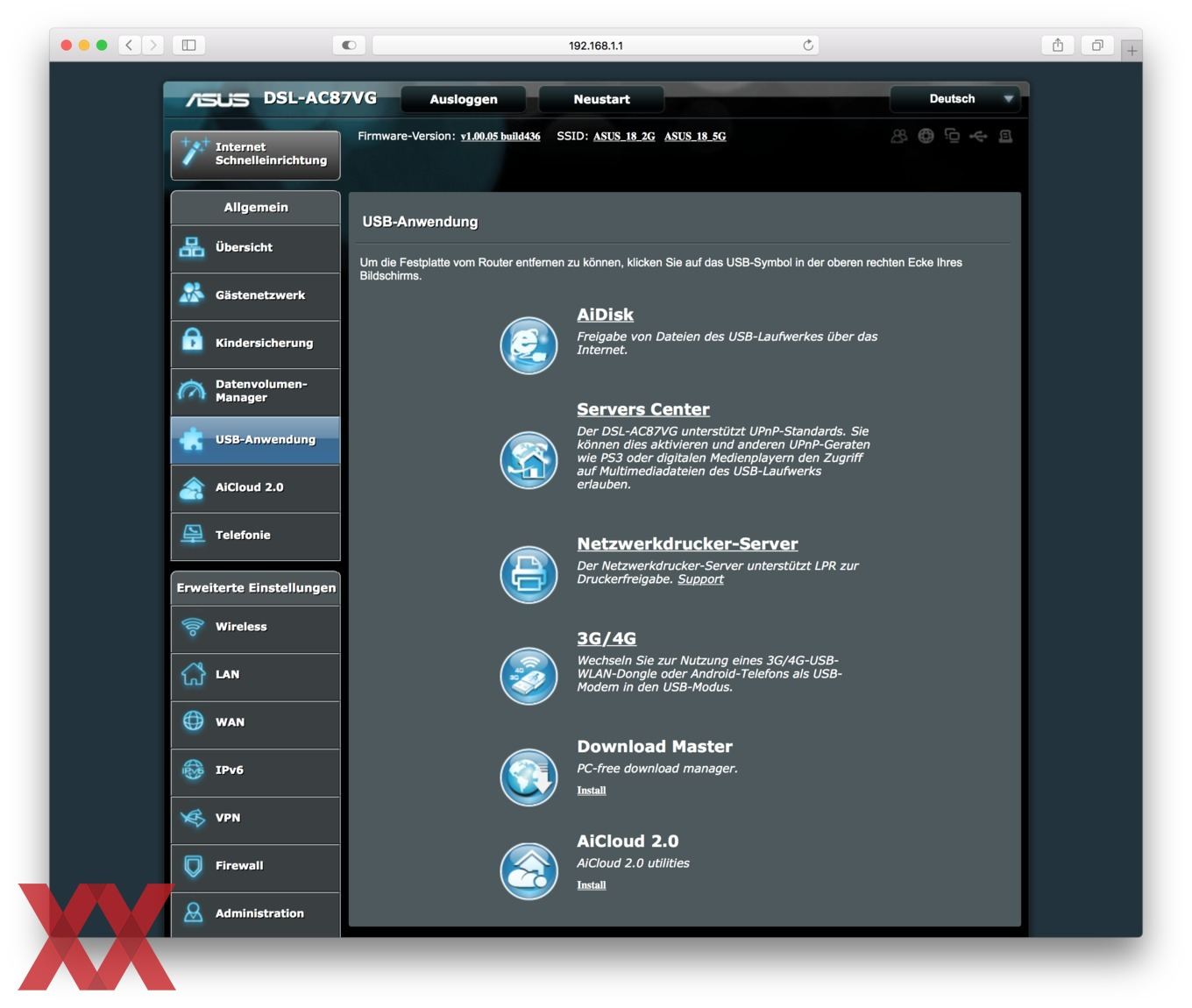The image size is (1192, 1008).
Task: Click the USB status icon in header
Action: point(978,136)
